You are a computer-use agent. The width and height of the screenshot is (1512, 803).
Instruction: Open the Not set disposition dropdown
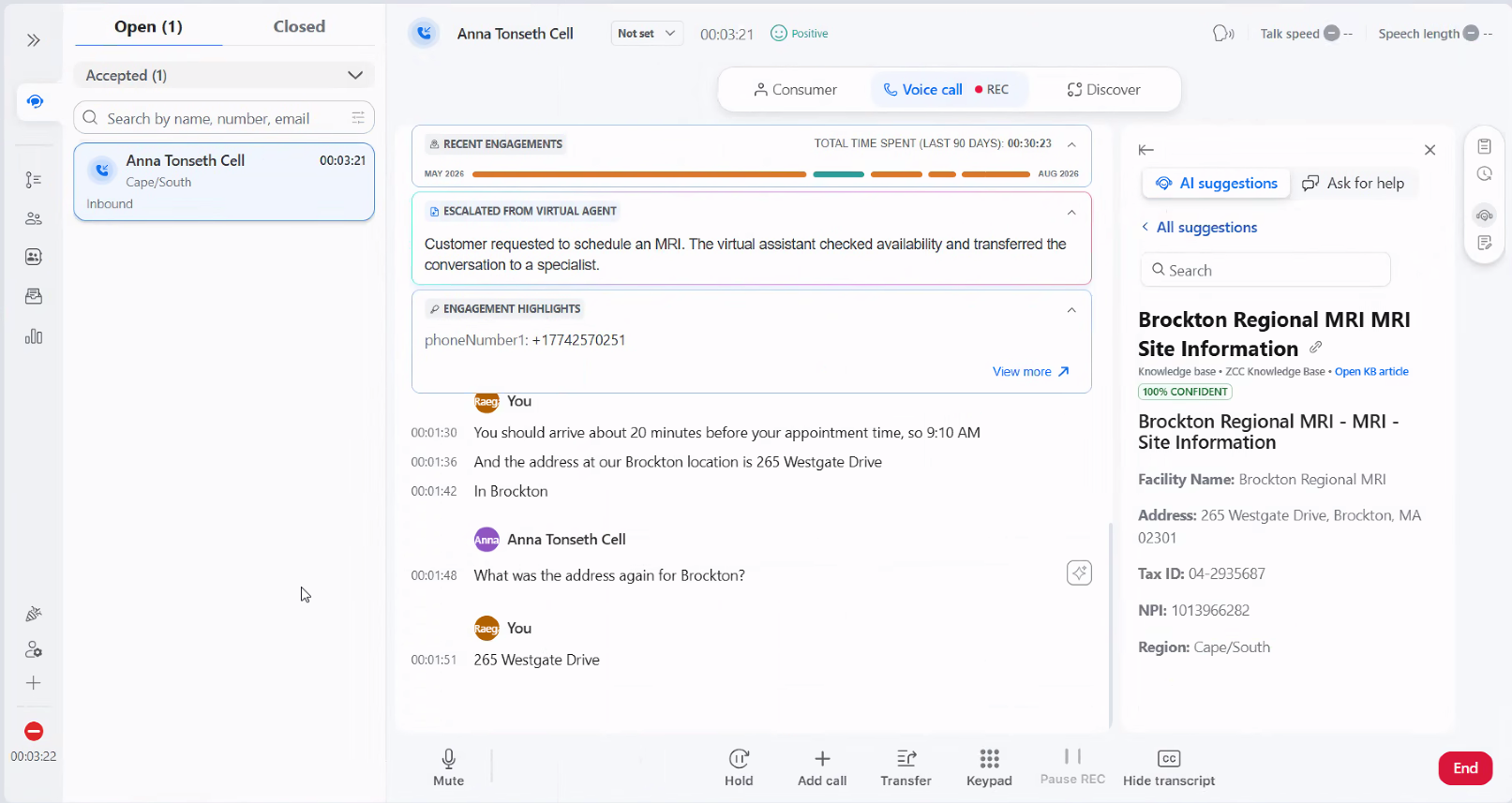tap(647, 34)
